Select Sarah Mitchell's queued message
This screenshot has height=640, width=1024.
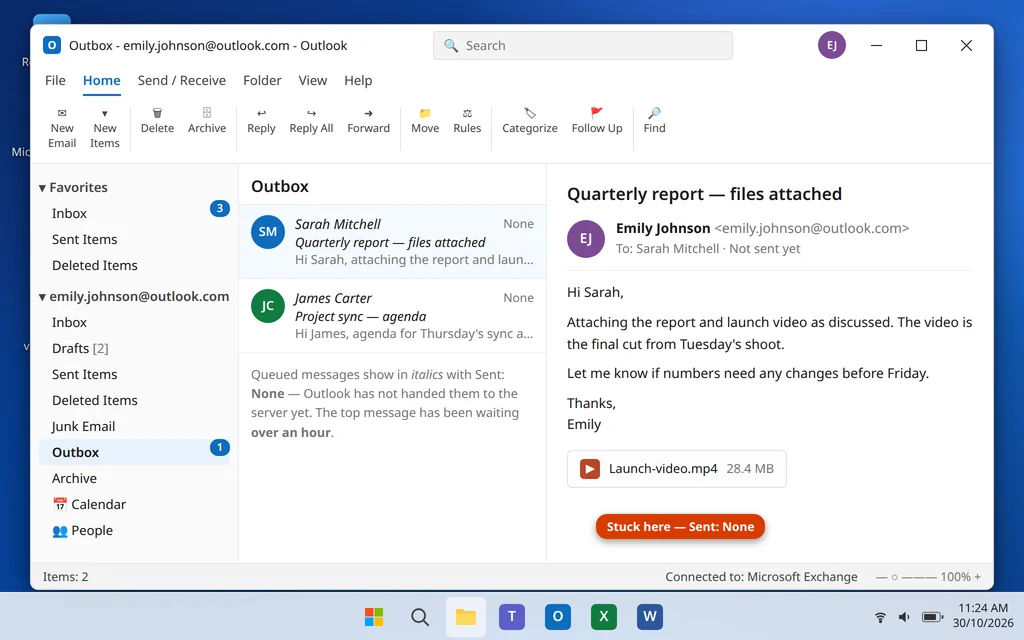pyautogui.click(x=392, y=242)
